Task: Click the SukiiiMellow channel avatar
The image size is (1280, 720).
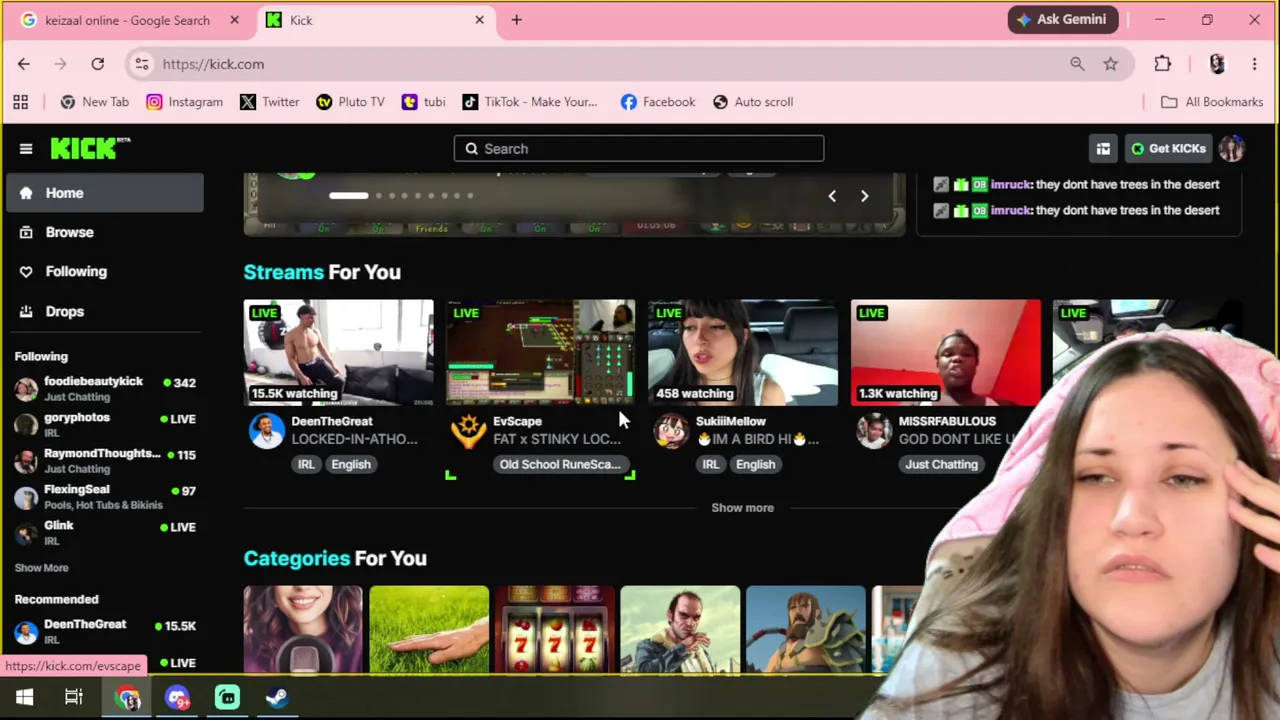Action: [x=671, y=431]
